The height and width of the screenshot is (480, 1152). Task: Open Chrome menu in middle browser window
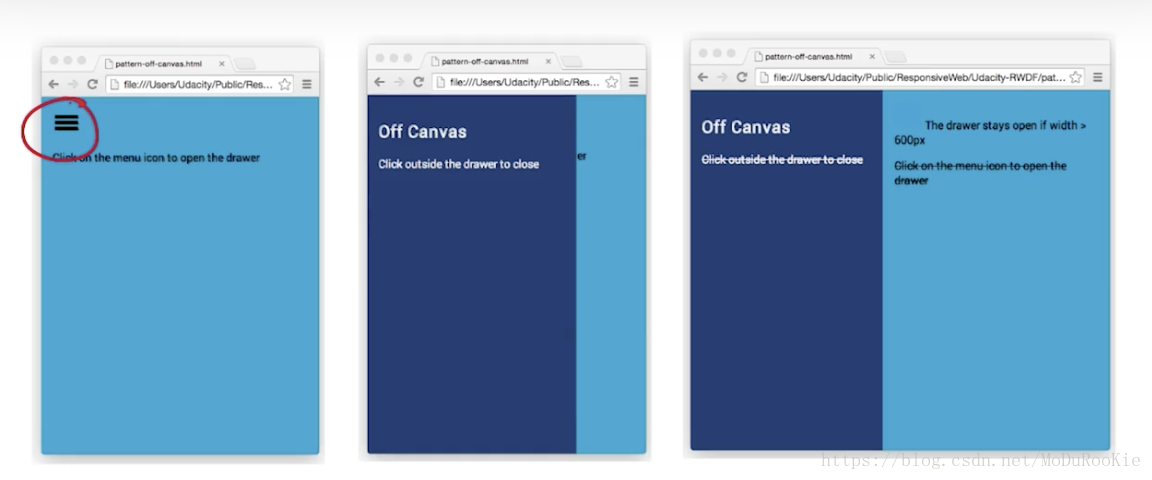[x=633, y=82]
